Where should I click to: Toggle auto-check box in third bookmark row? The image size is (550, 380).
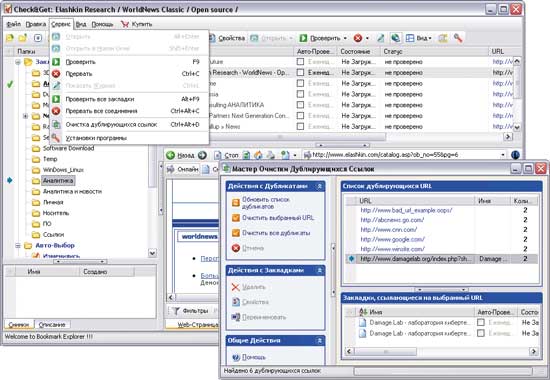pos(300,83)
